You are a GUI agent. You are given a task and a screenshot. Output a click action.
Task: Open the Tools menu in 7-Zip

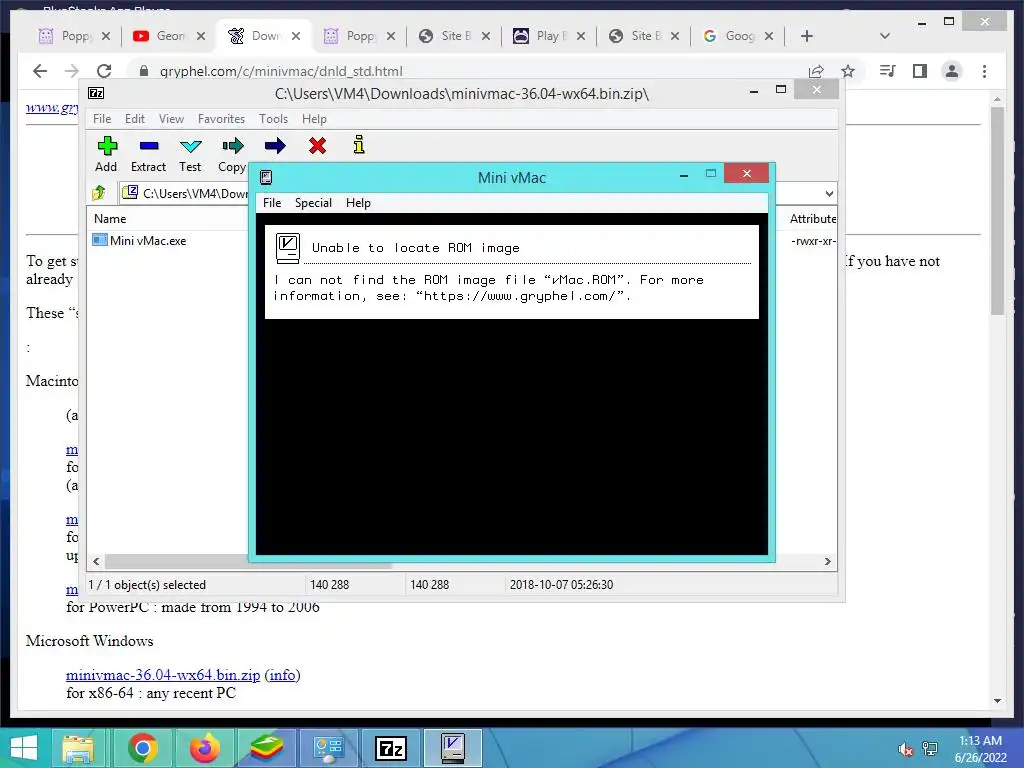coord(273,119)
